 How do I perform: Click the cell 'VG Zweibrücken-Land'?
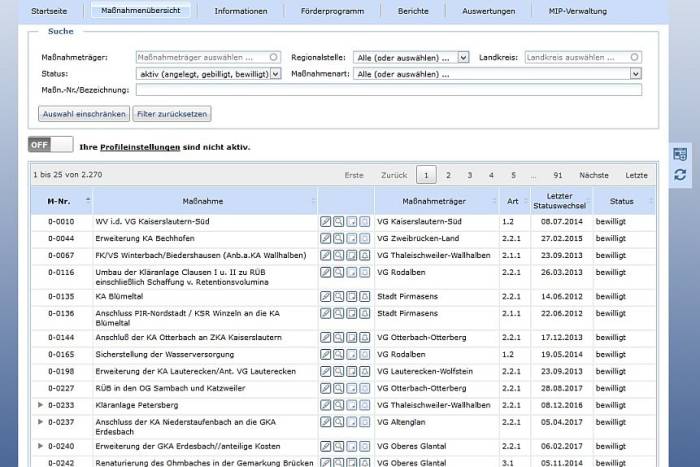tap(418, 238)
